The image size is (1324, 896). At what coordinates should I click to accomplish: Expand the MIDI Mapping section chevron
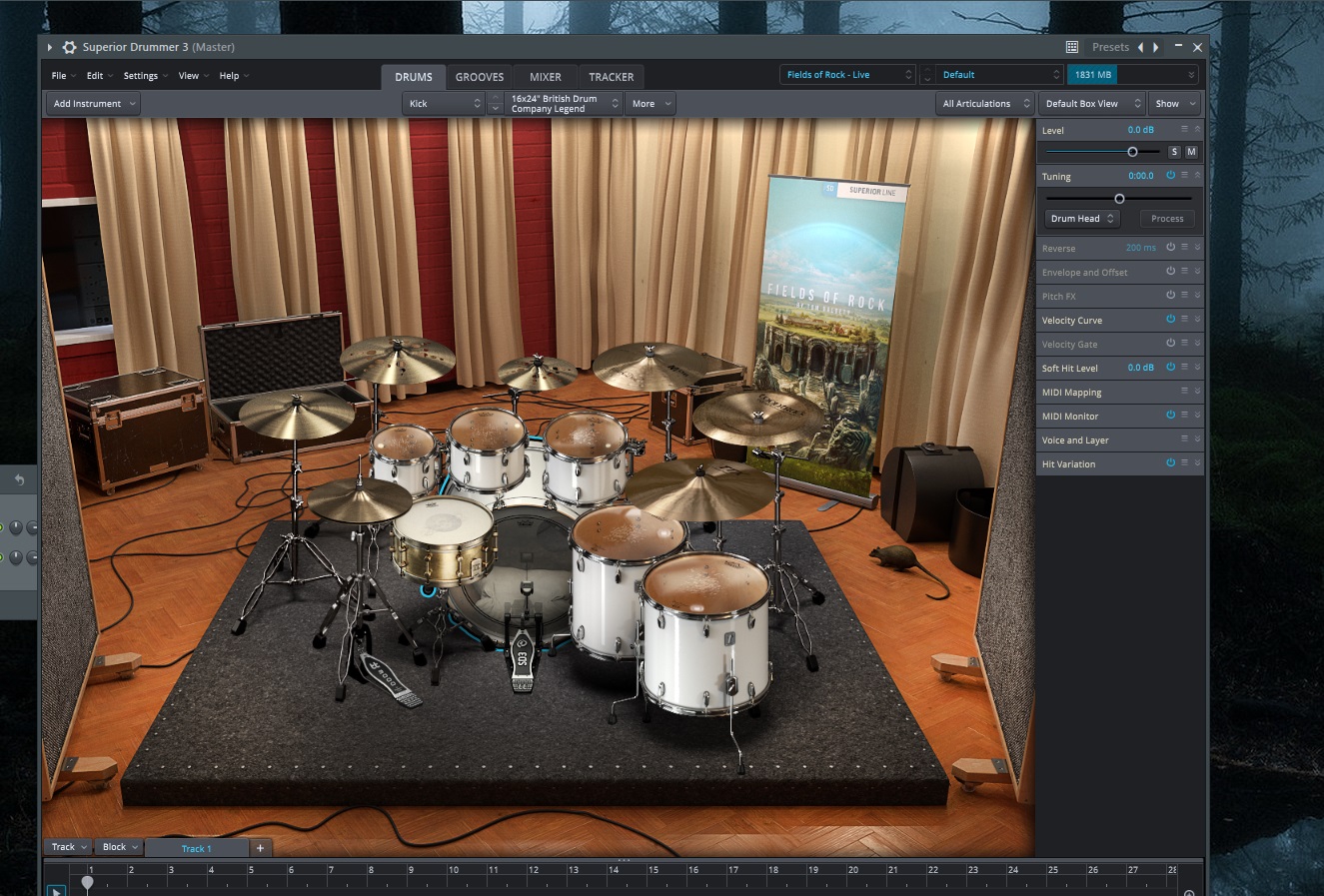coord(1197,392)
